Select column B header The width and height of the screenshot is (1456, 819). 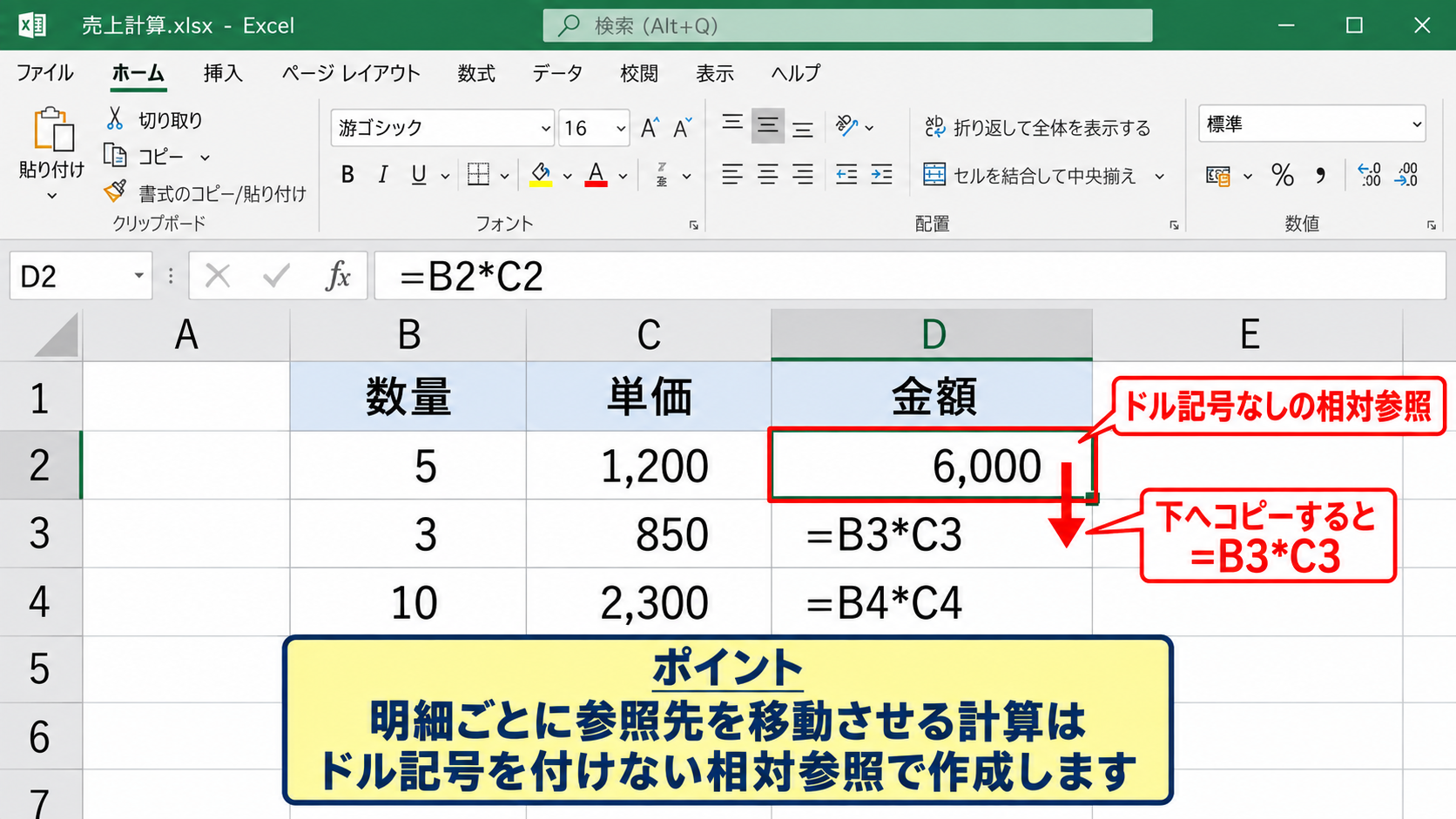pos(408,335)
